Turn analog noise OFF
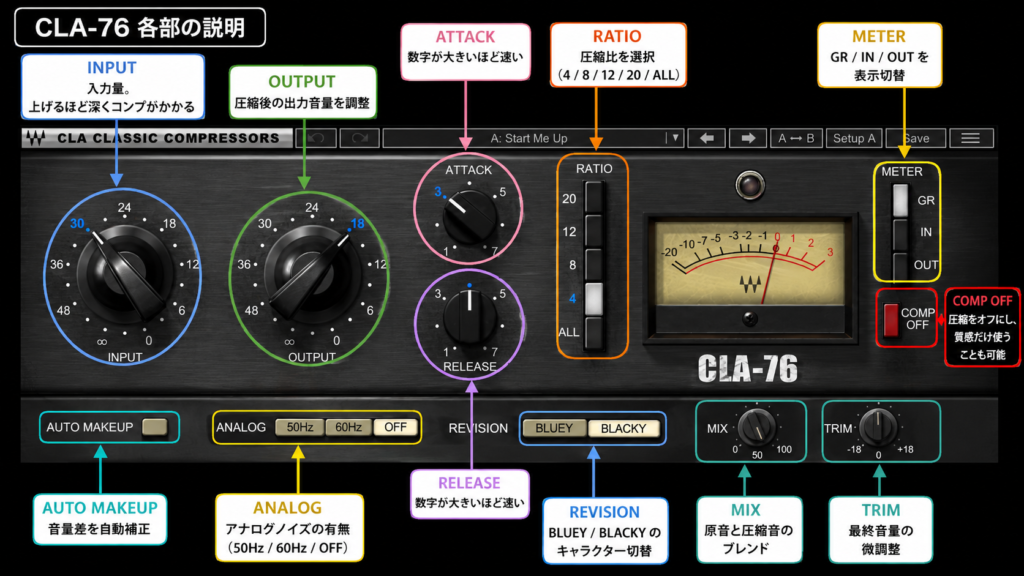Viewport: 1024px width, 576px height. click(395, 427)
